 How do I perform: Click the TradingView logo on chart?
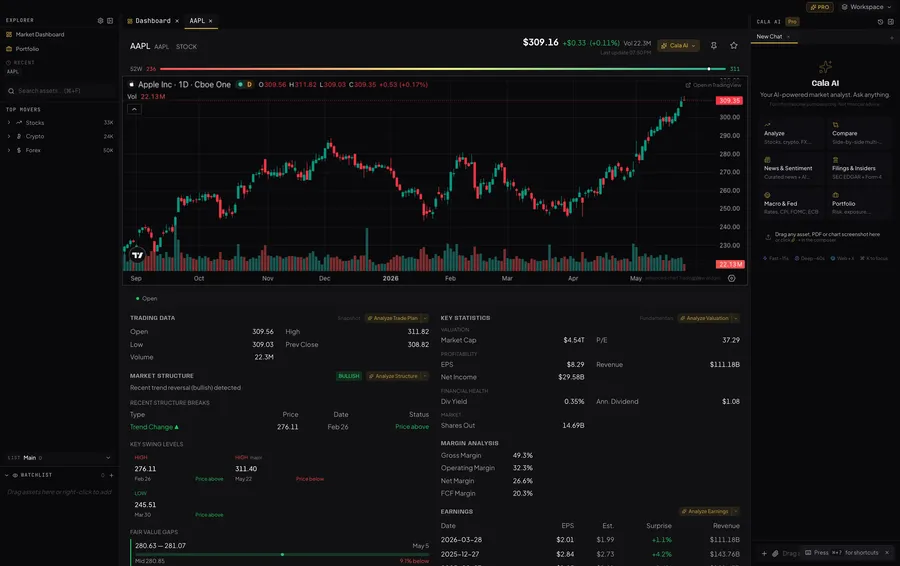(x=137, y=255)
